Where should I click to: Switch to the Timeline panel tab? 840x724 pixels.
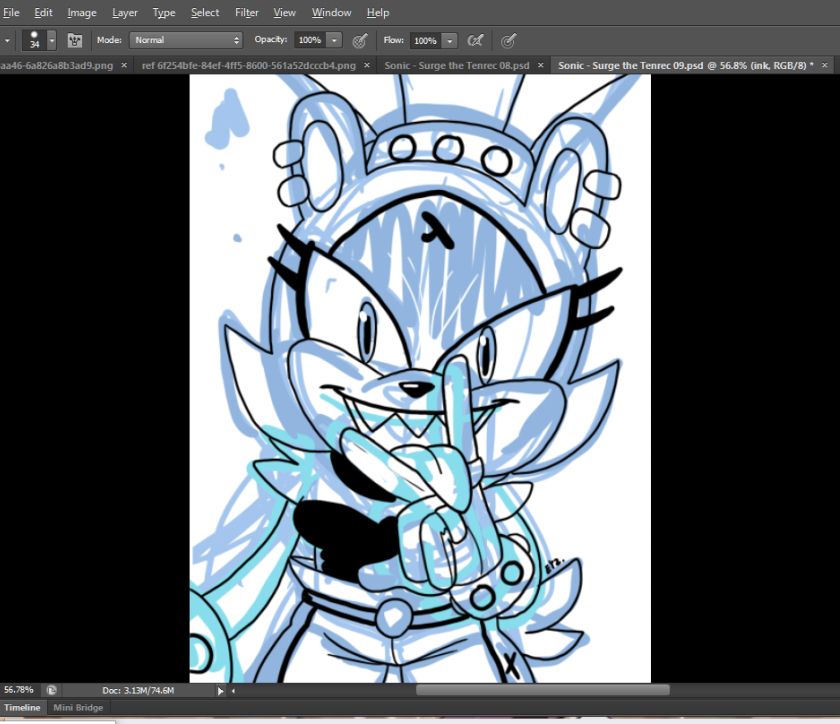(22, 707)
